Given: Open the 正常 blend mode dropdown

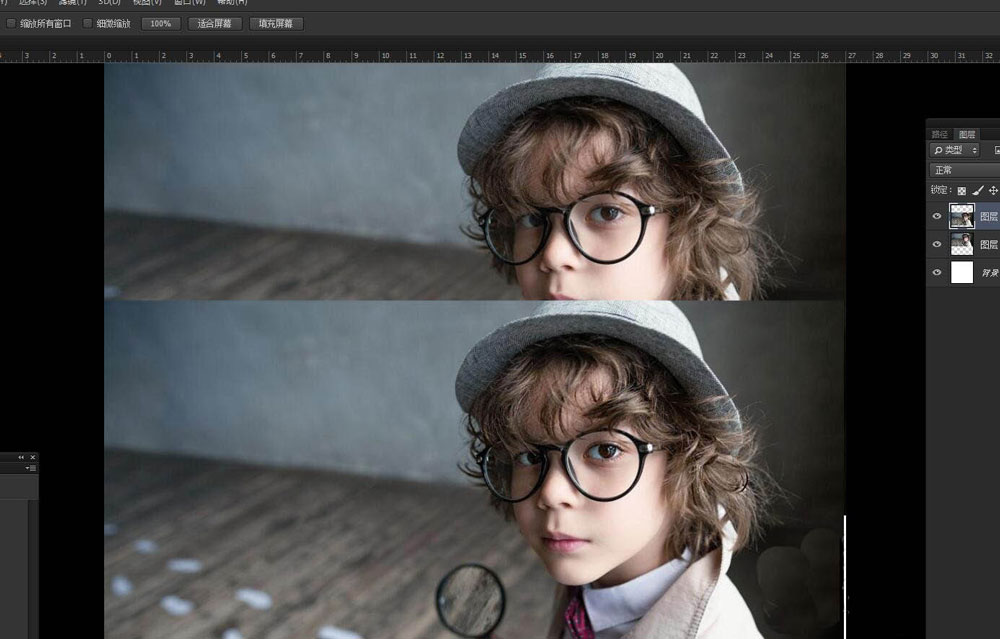Looking at the screenshot, I should tap(964, 170).
